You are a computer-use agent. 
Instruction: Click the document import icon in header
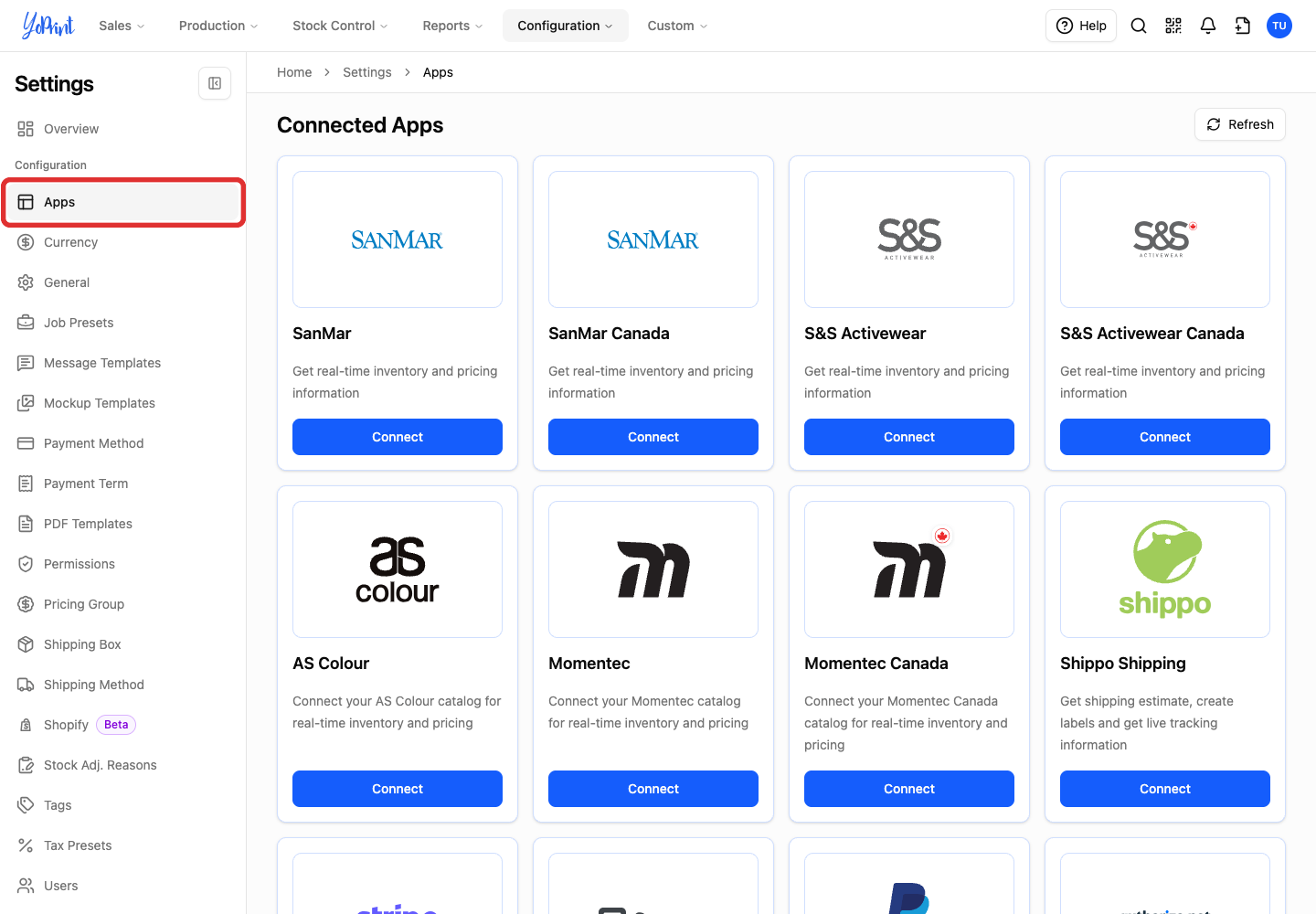pyautogui.click(x=1243, y=26)
